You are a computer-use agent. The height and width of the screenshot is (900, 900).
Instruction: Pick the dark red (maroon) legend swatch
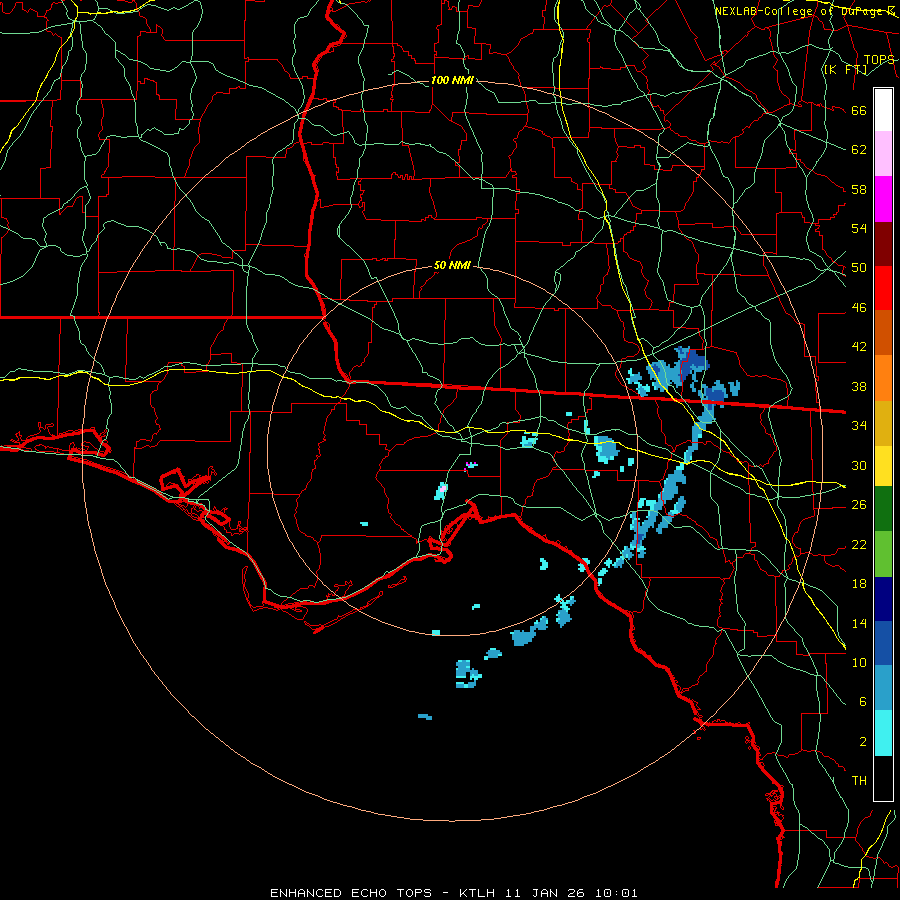click(x=883, y=244)
